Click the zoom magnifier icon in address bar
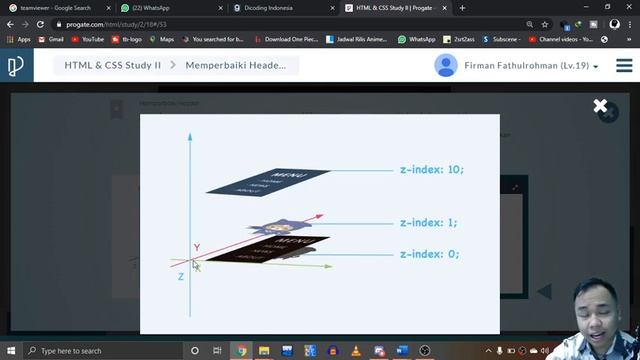Image resolution: width=640 pixels, height=360 pixels. pos(530,24)
